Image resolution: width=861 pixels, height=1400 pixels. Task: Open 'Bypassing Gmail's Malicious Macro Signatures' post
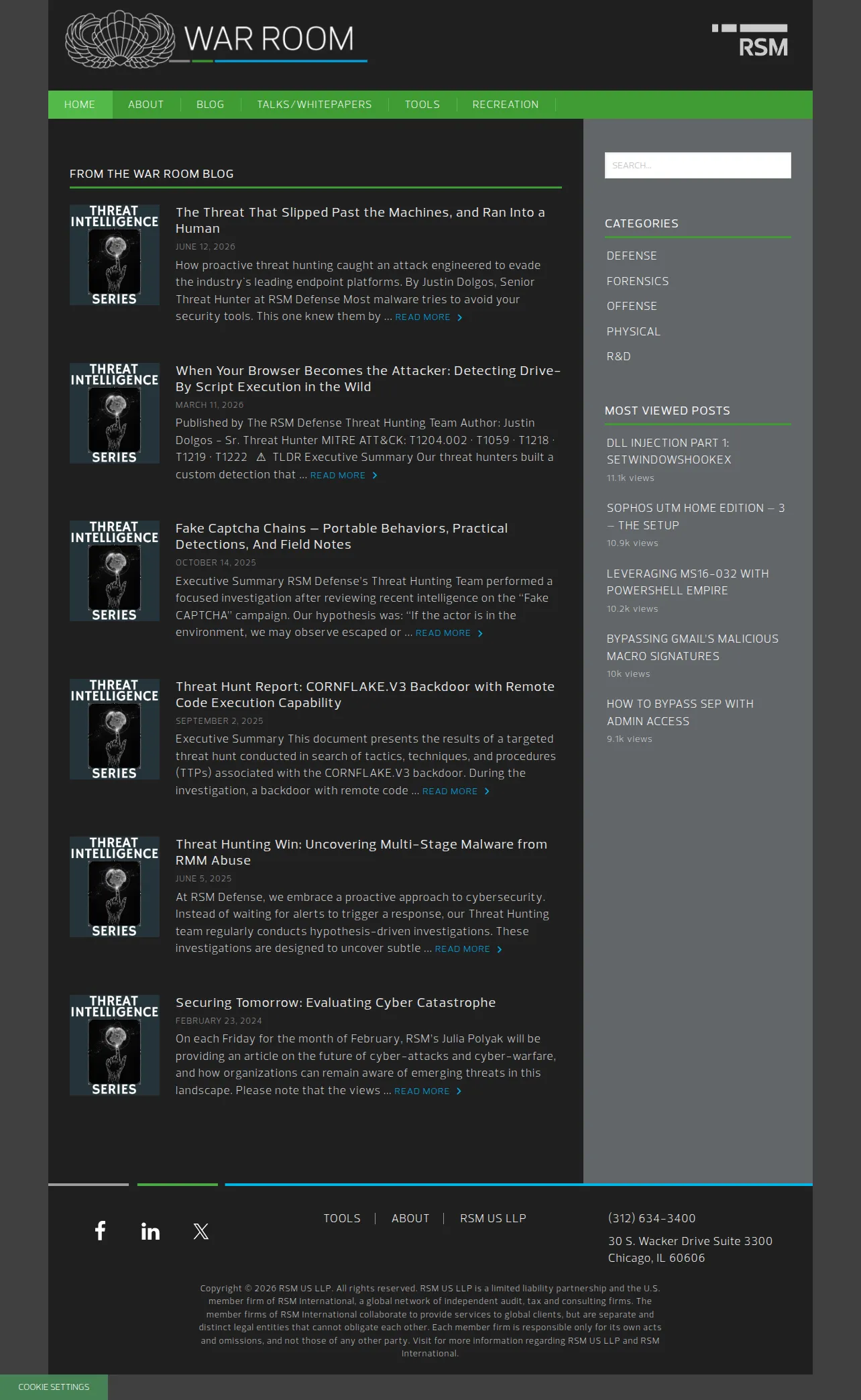pos(693,647)
